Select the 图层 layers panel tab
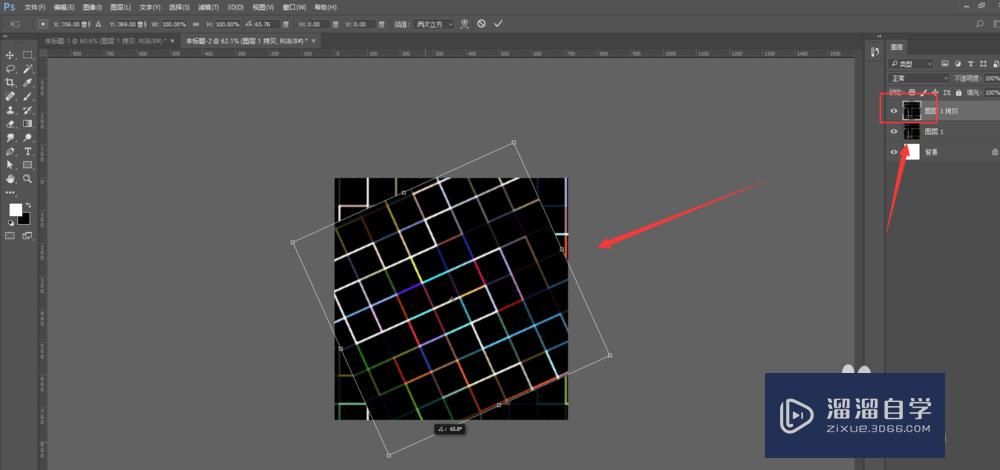The height and width of the screenshot is (470, 1000). point(897,47)
